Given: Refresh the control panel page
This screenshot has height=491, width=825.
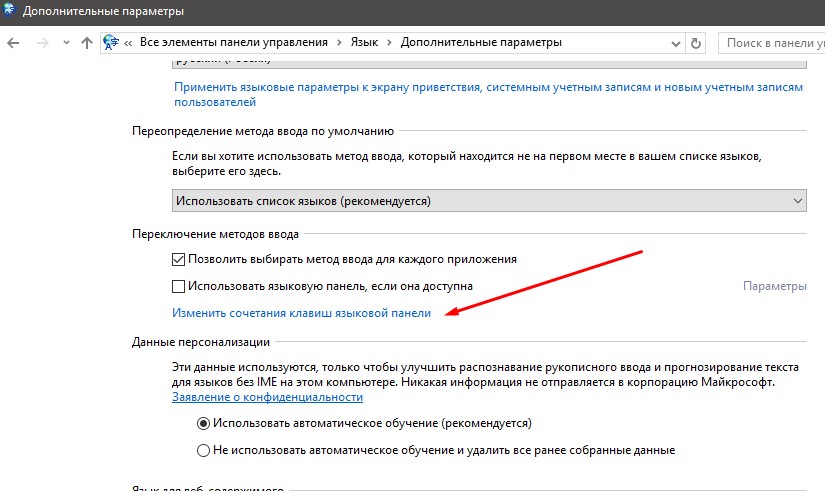Looking at the screenshot, I should point(697,43).
